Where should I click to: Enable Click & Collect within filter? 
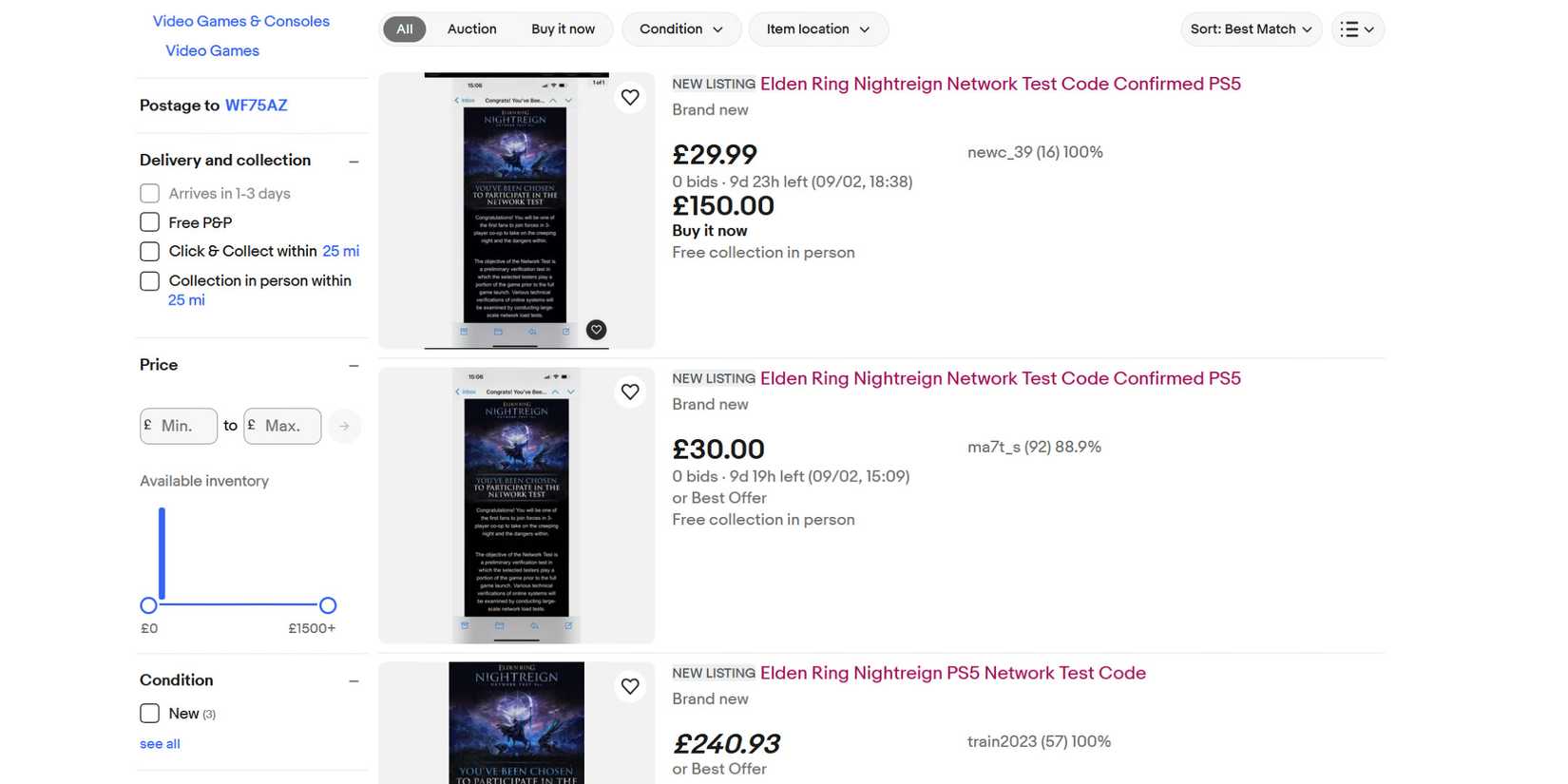(149, 252)
